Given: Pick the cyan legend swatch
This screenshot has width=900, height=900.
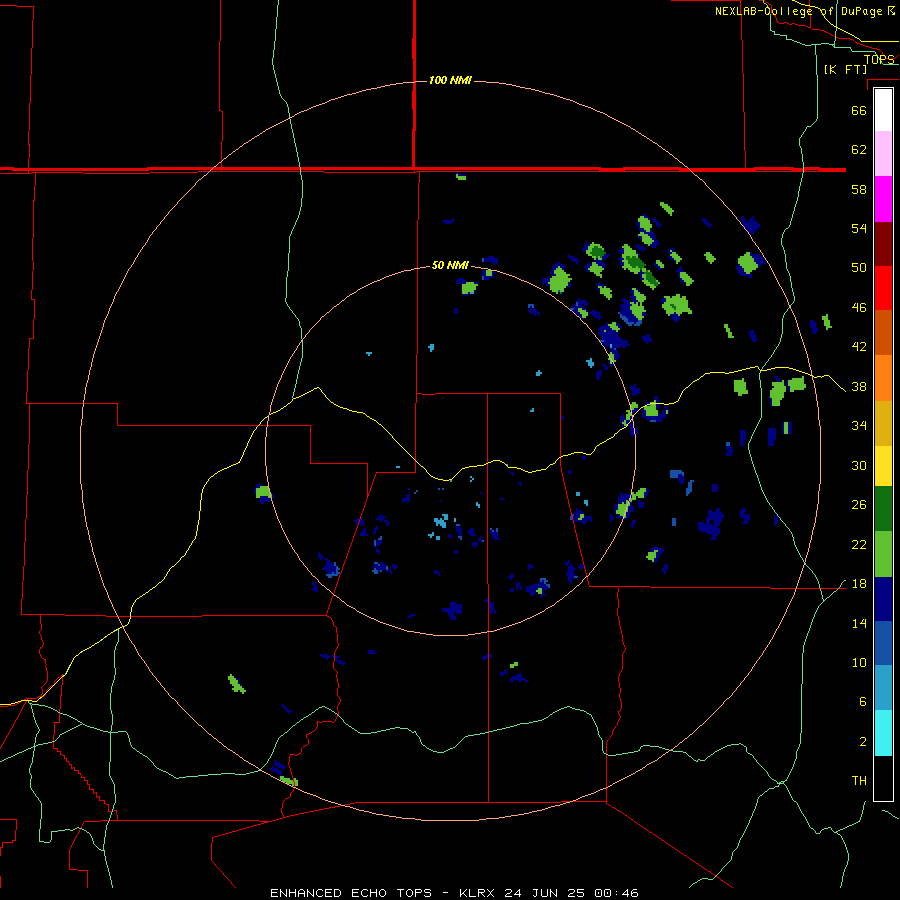Looking at the screenshot, I should tap(883, 733).
